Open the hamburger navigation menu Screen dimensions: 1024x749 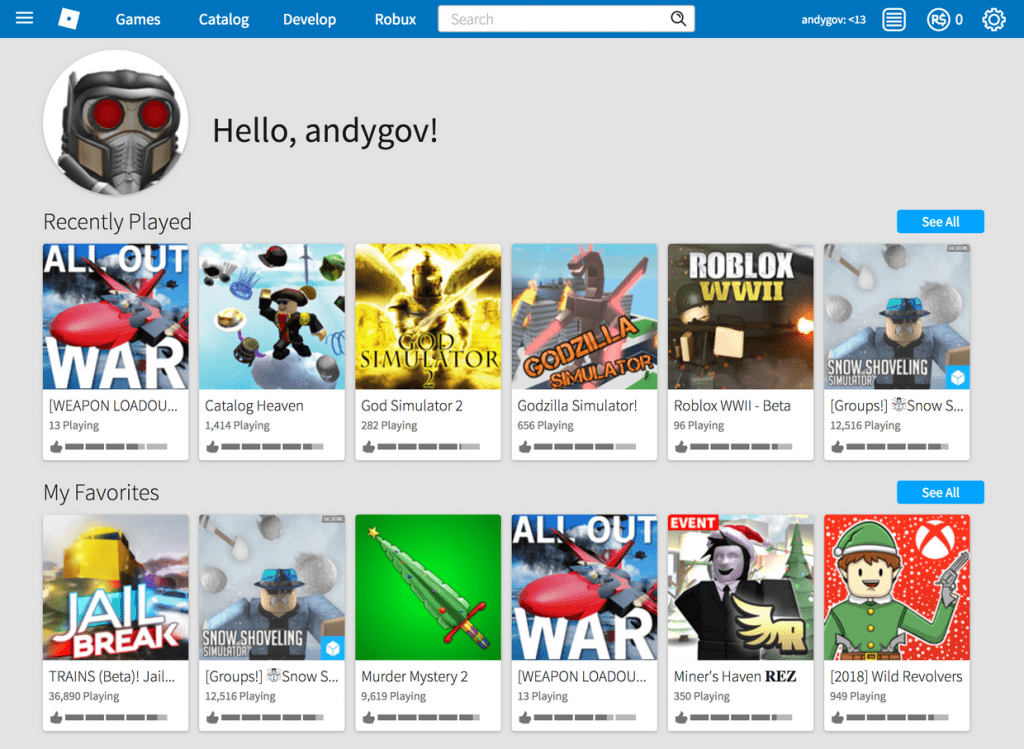(24, 18)
